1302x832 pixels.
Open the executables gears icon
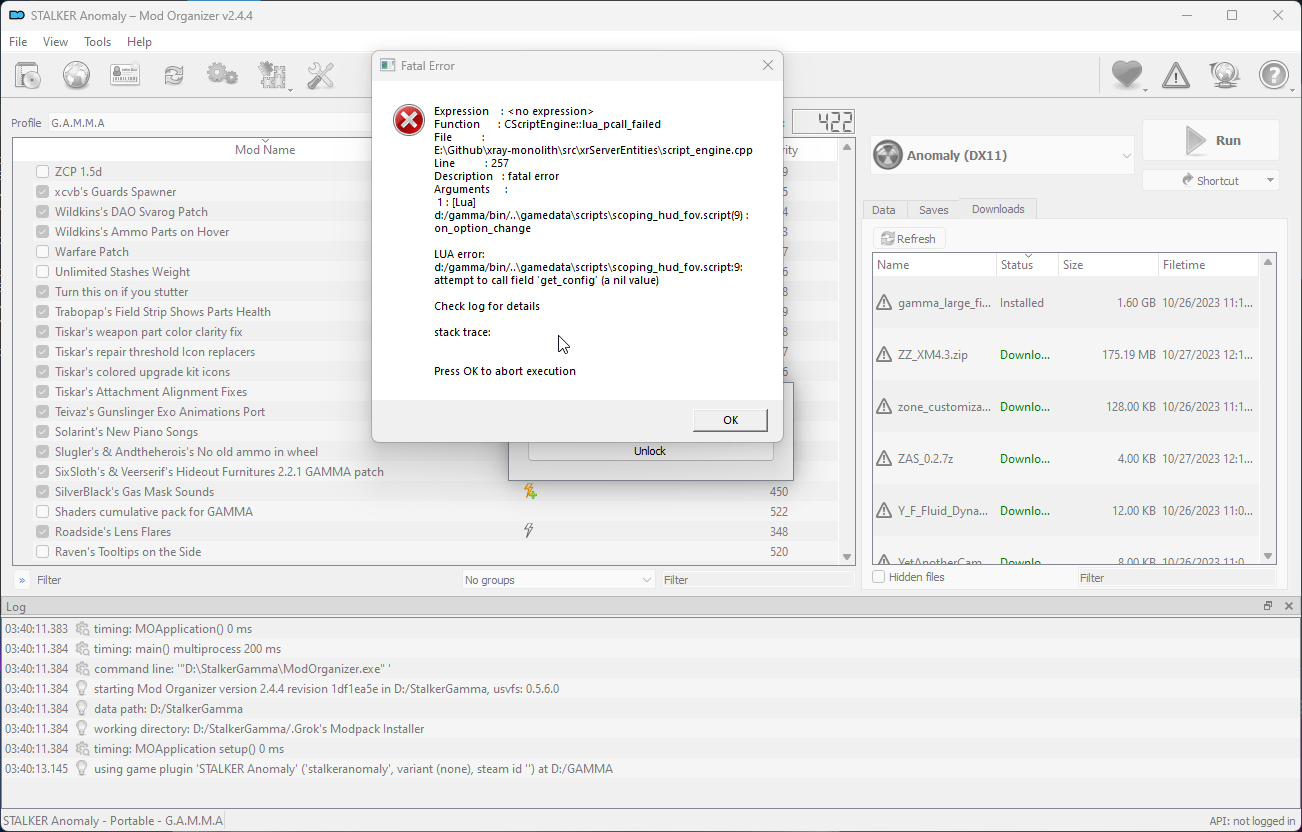[222, 75]
